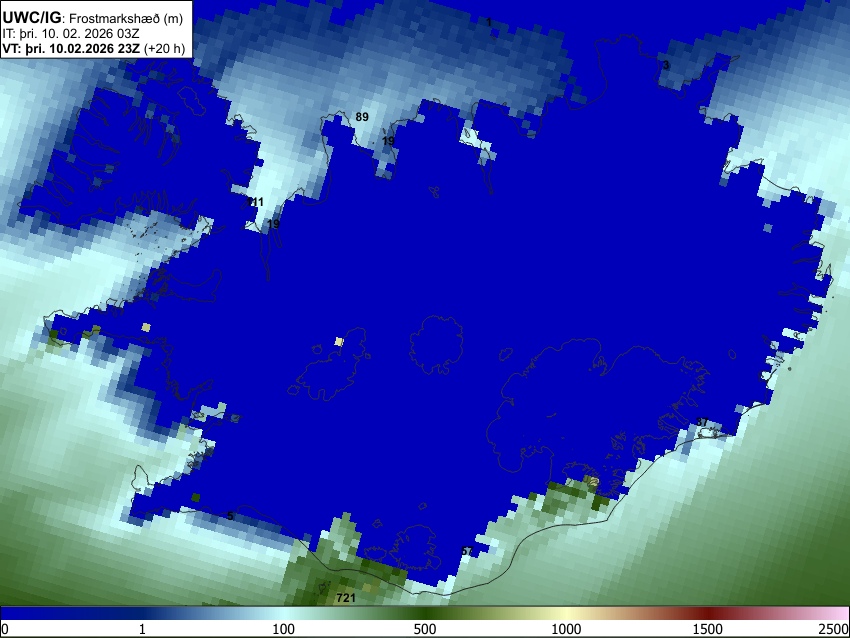Click the colorbar tick label "100"
850x638 pixels.
(x=284, y=629)
